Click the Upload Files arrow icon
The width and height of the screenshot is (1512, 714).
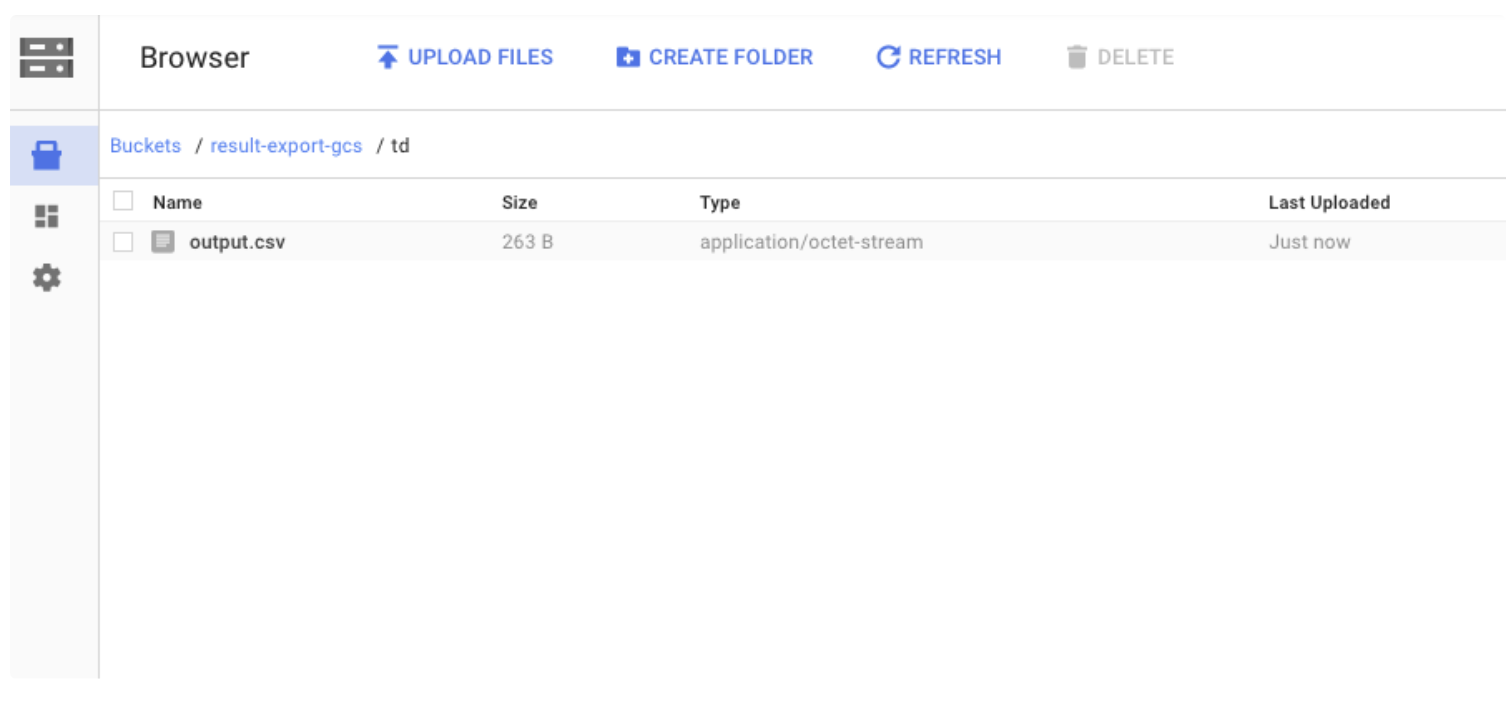point(387,57)
